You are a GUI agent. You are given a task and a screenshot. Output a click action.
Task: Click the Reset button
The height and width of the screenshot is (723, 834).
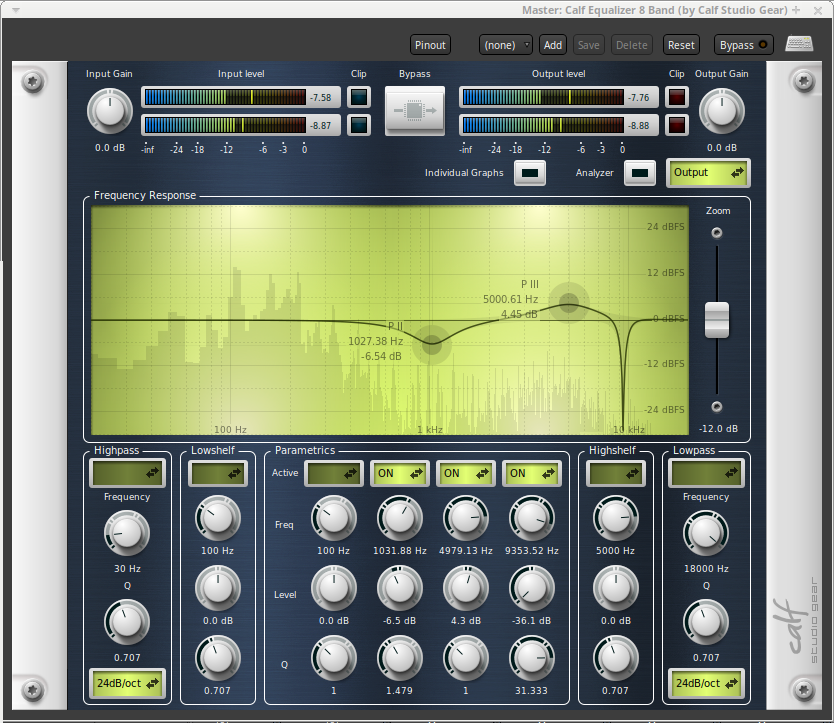681,44
